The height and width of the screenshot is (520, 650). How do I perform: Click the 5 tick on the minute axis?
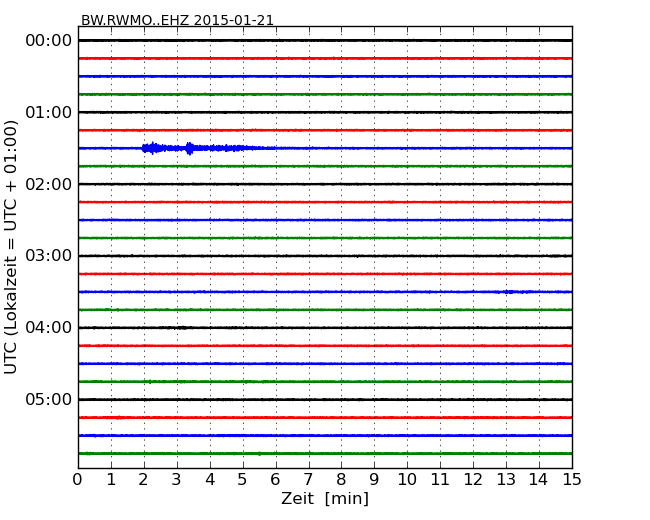[243, 479]
